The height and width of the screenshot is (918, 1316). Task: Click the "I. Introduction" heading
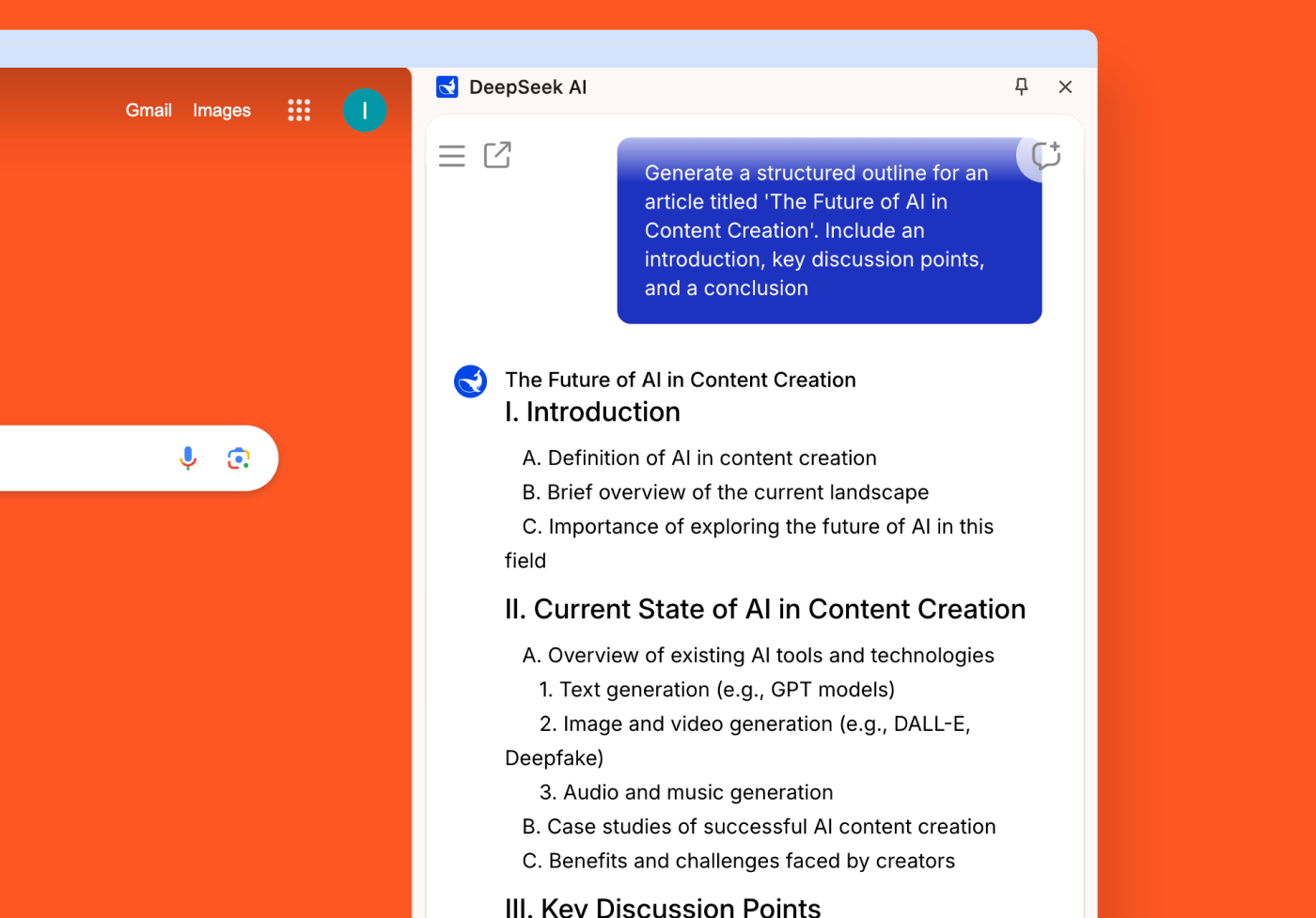[x=592, y=412]
